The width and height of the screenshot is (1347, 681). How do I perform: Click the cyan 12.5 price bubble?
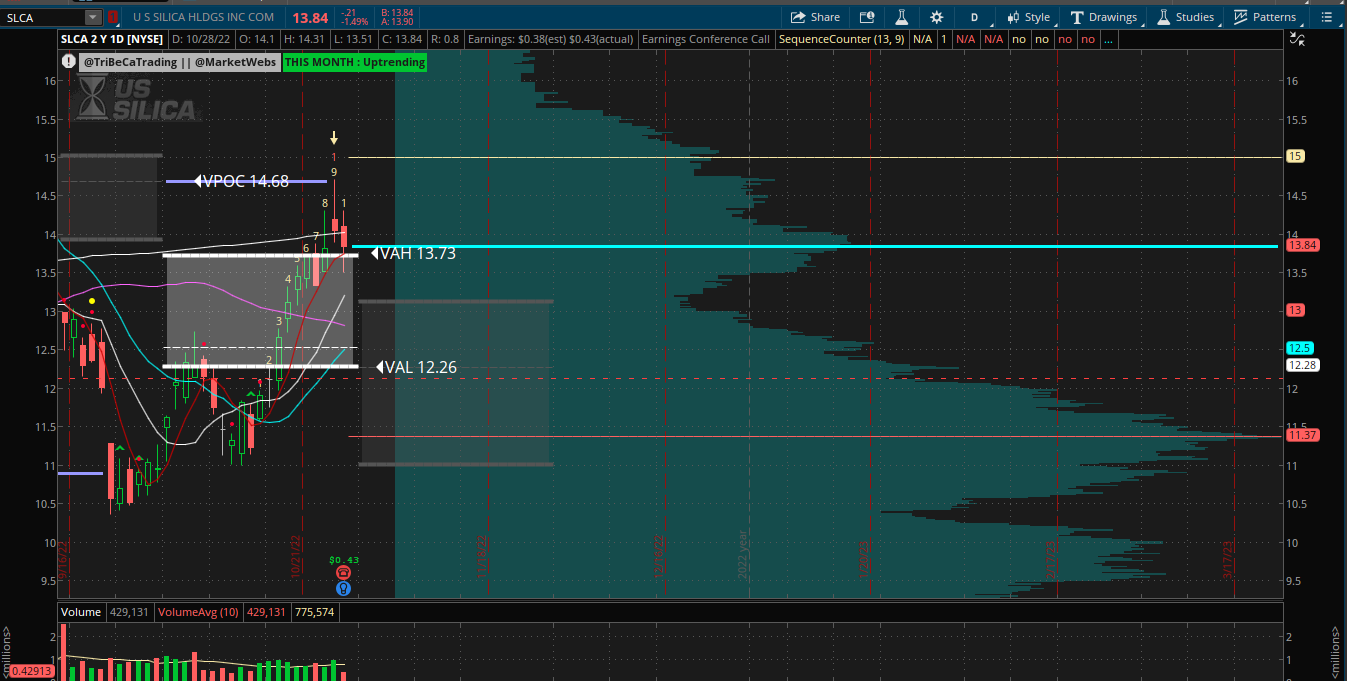click(x=1299, y=348)
